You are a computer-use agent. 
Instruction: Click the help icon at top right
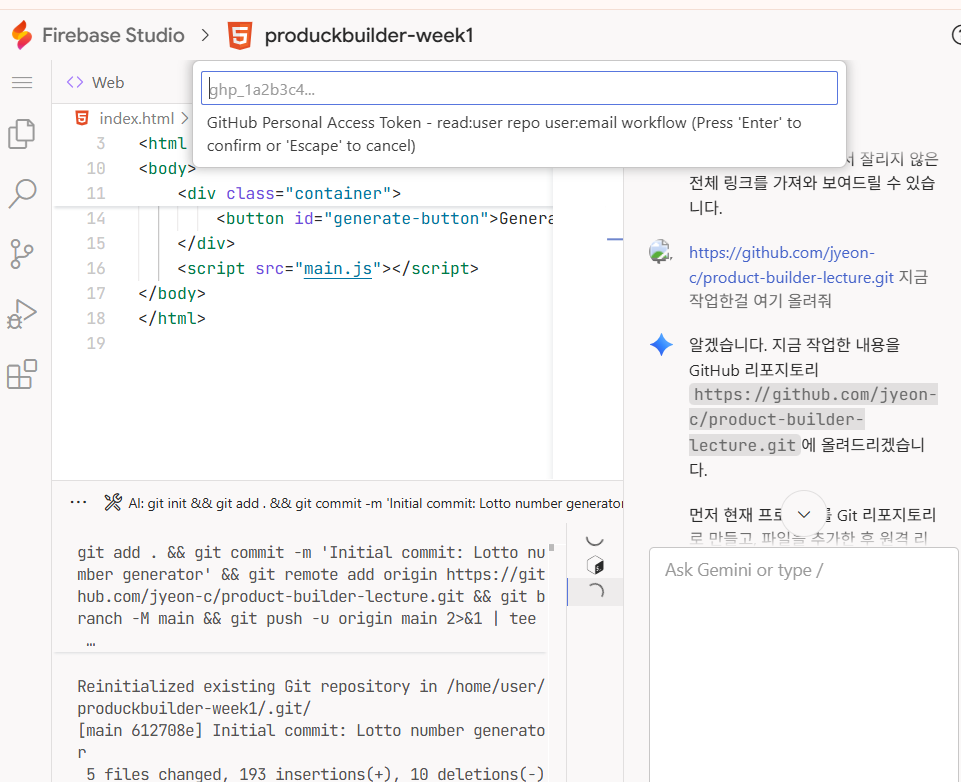956,35
